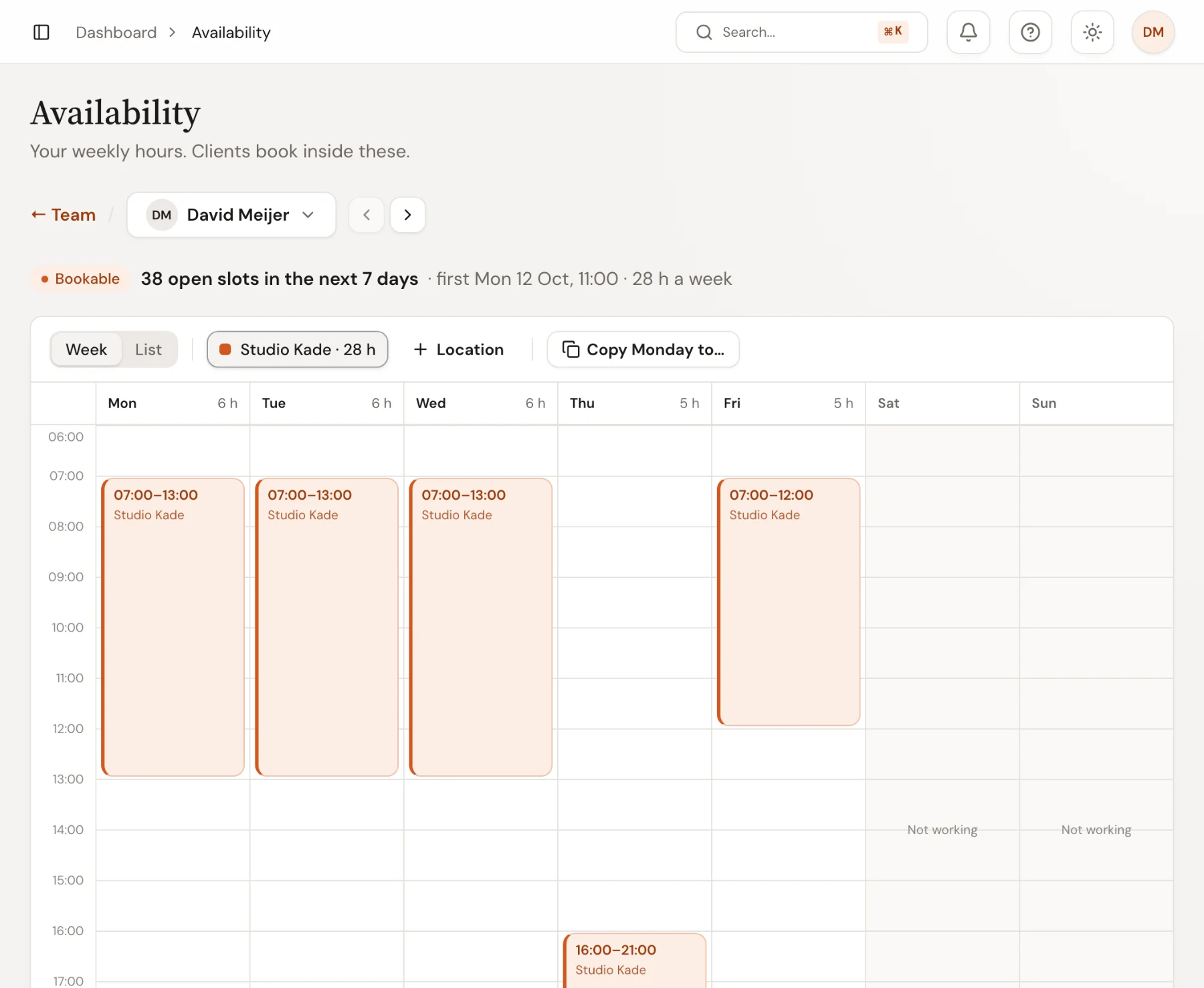
Task: Click "38 open slots in the next 7 days"
Action: pyautogui.click(x=280, y=279)
